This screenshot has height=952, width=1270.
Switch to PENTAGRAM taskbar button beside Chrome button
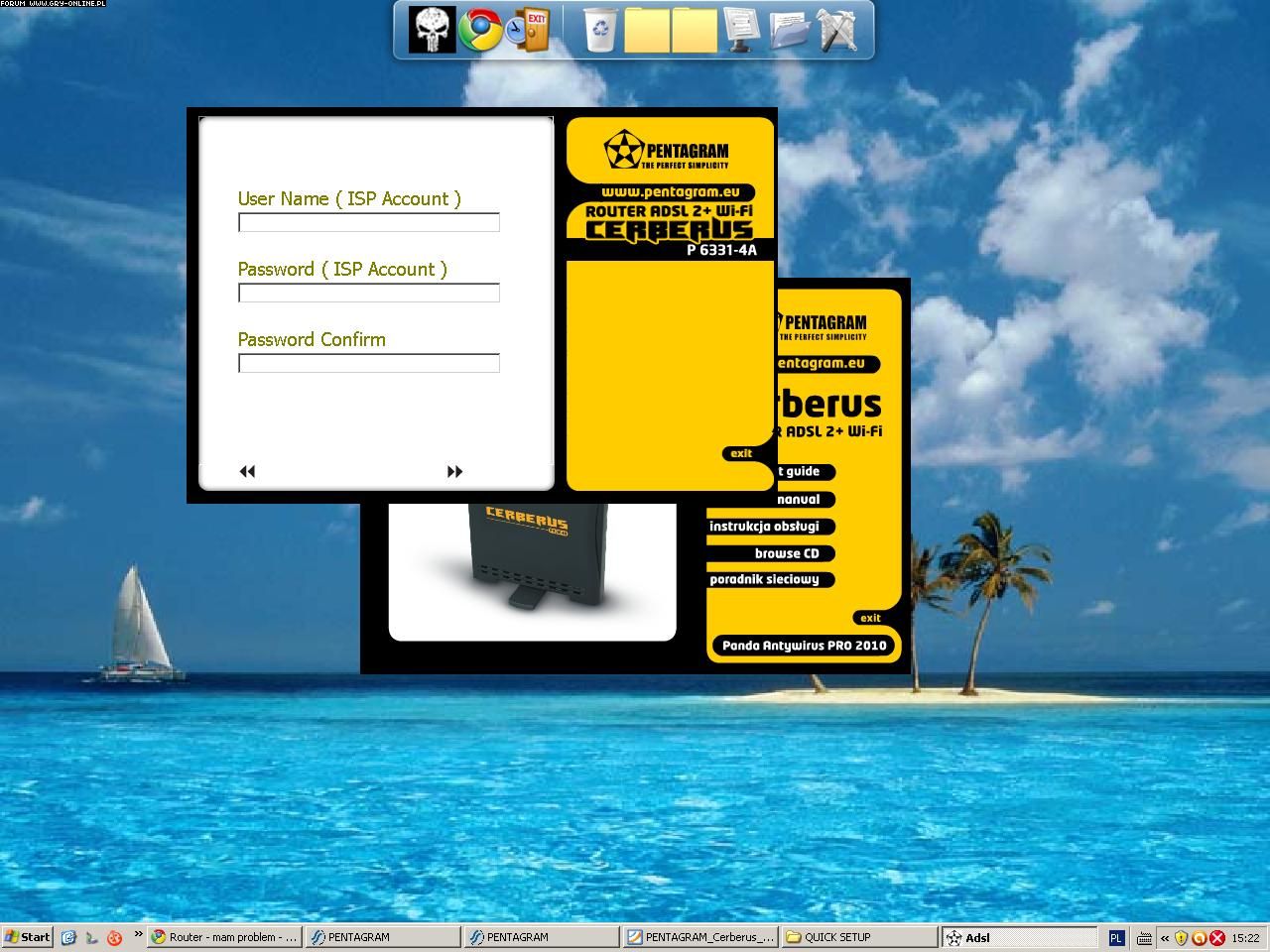pos(383,937)
